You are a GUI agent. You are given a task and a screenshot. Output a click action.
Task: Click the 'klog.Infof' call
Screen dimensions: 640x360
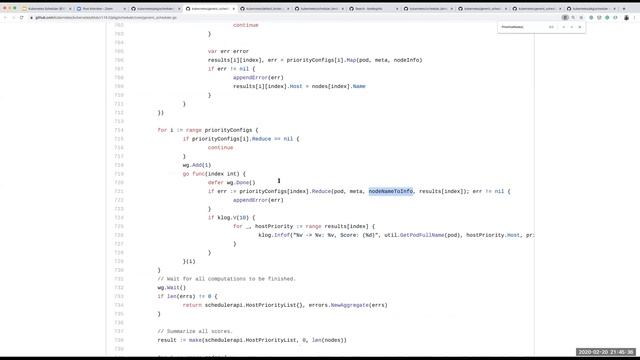[274, 235]
